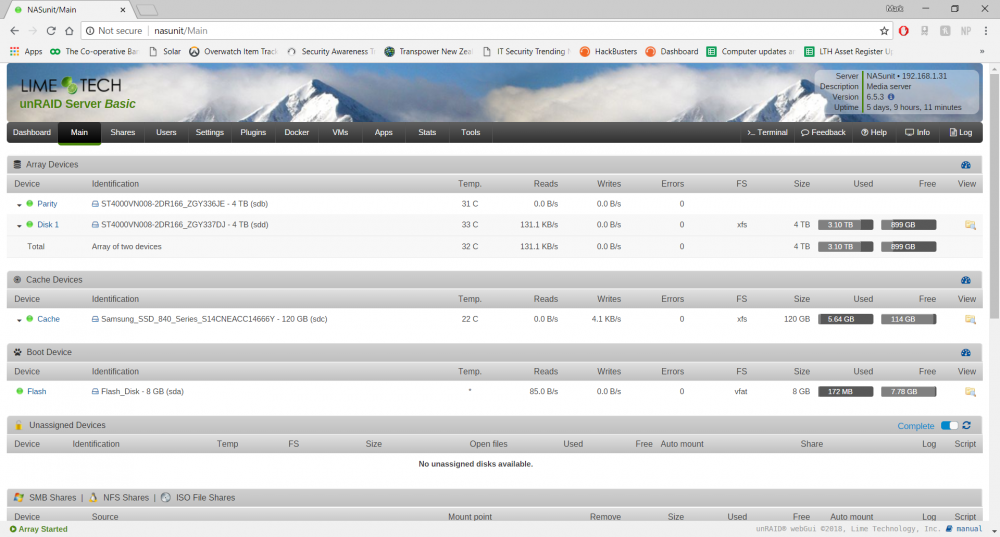This screenshot has width=1000, height=537.
Task: Open the Settings tab
Action: pos(209,133)
